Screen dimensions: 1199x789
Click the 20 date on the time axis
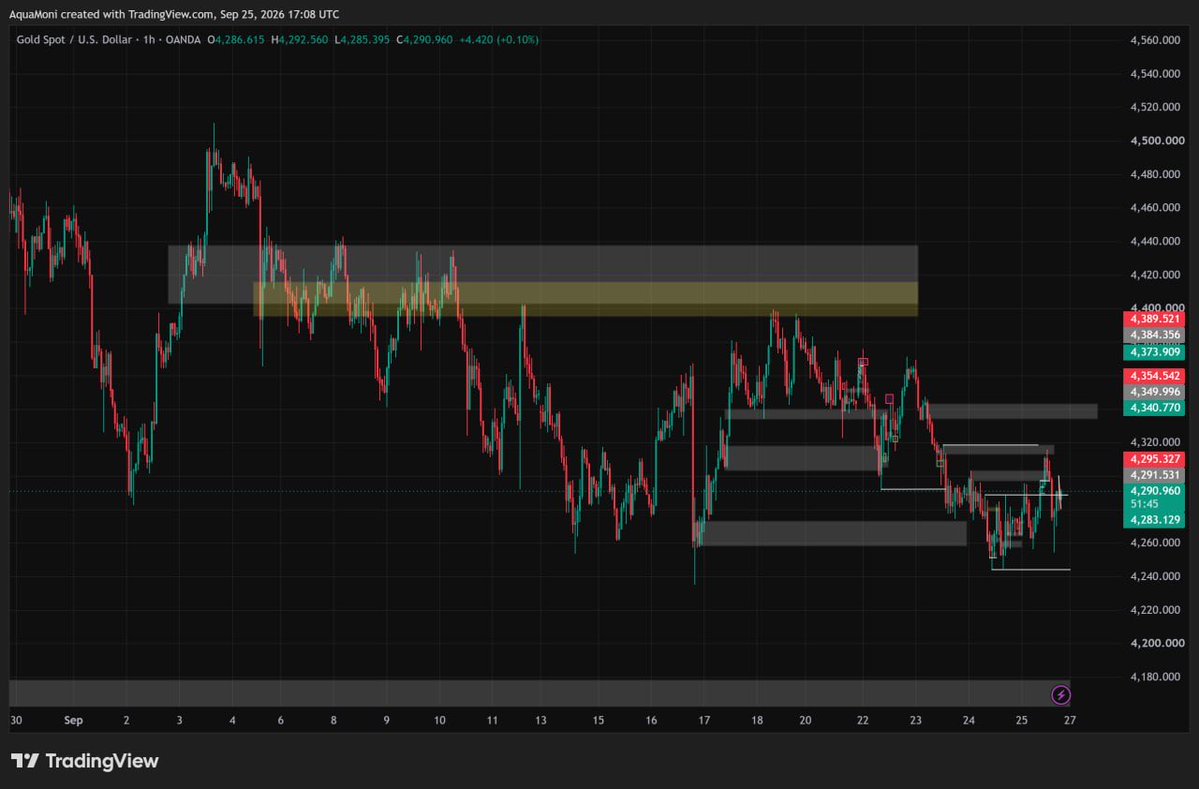pyautogui.click(x=805, y=720)
